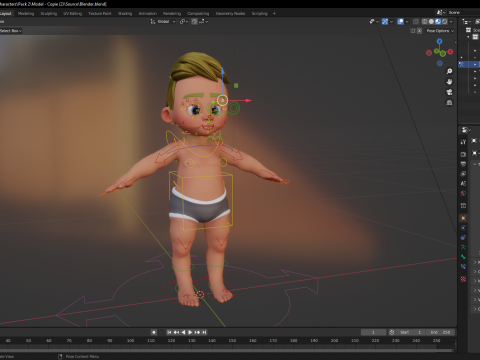Open the overlays options dropdown arrow
480x360 pixels.
tap(407, 22)
